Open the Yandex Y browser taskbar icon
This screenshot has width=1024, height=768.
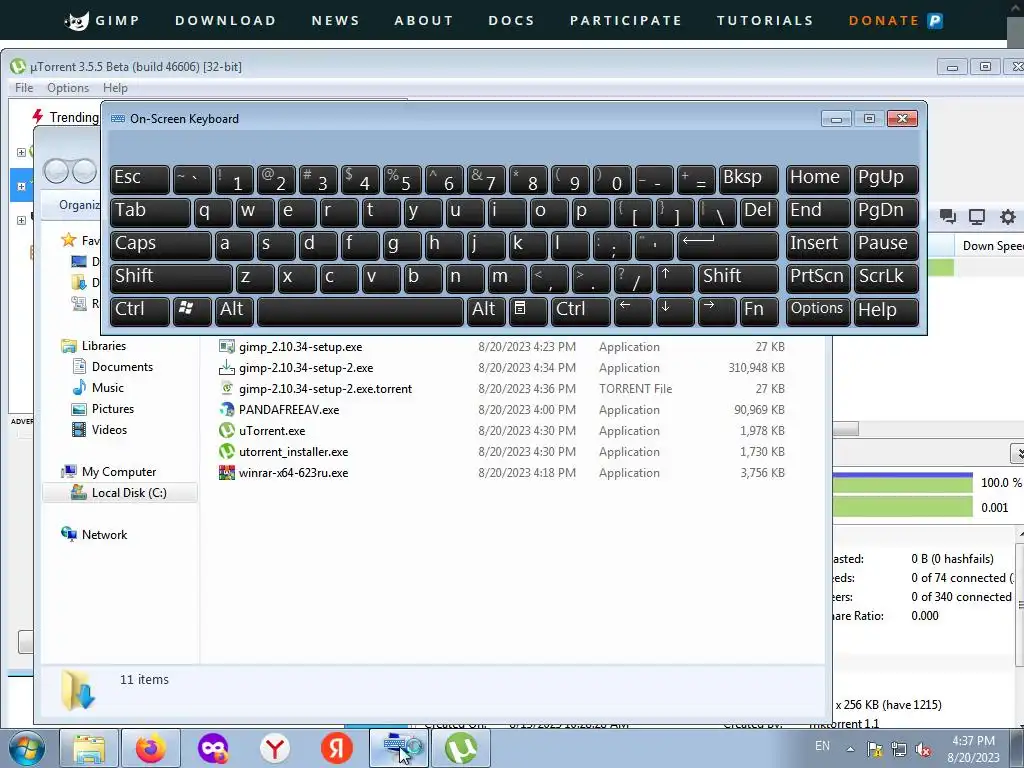pos(275,748)
